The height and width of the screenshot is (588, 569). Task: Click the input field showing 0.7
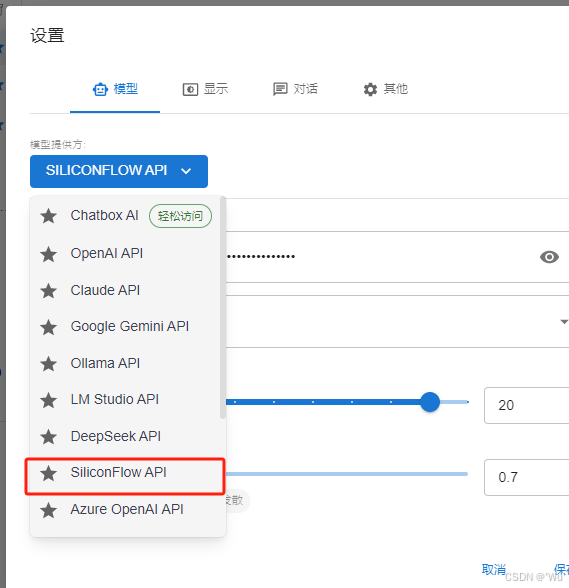coord(526,477)
